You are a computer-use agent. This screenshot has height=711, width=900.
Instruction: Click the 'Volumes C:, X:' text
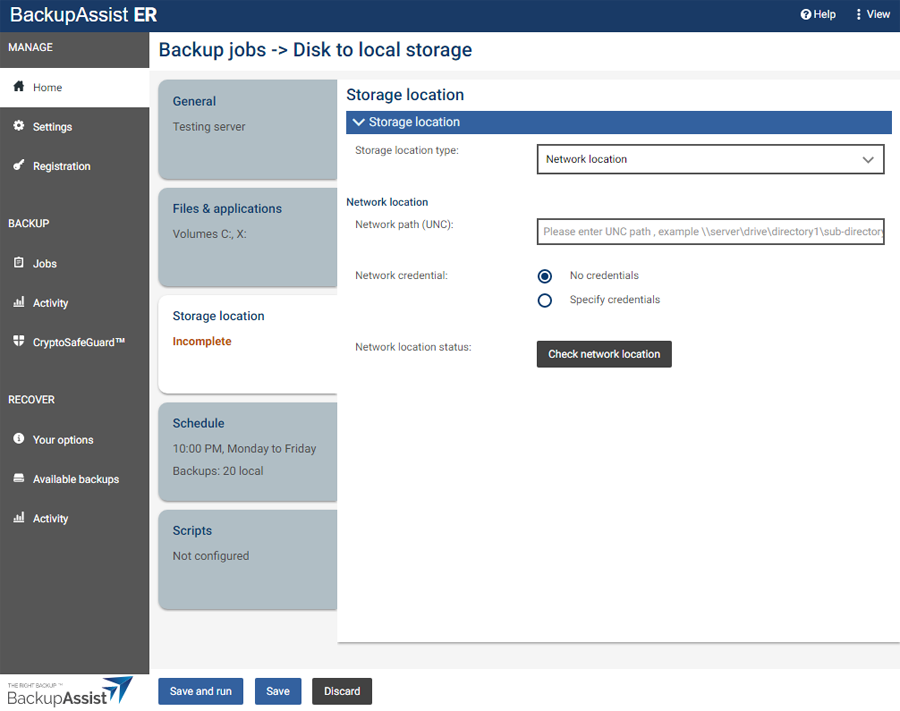click(210, 234)
